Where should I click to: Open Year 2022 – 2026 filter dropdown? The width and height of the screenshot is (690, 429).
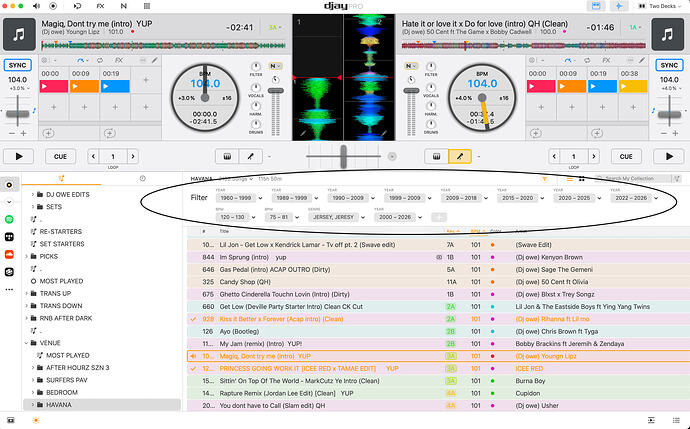coord(634,198)
